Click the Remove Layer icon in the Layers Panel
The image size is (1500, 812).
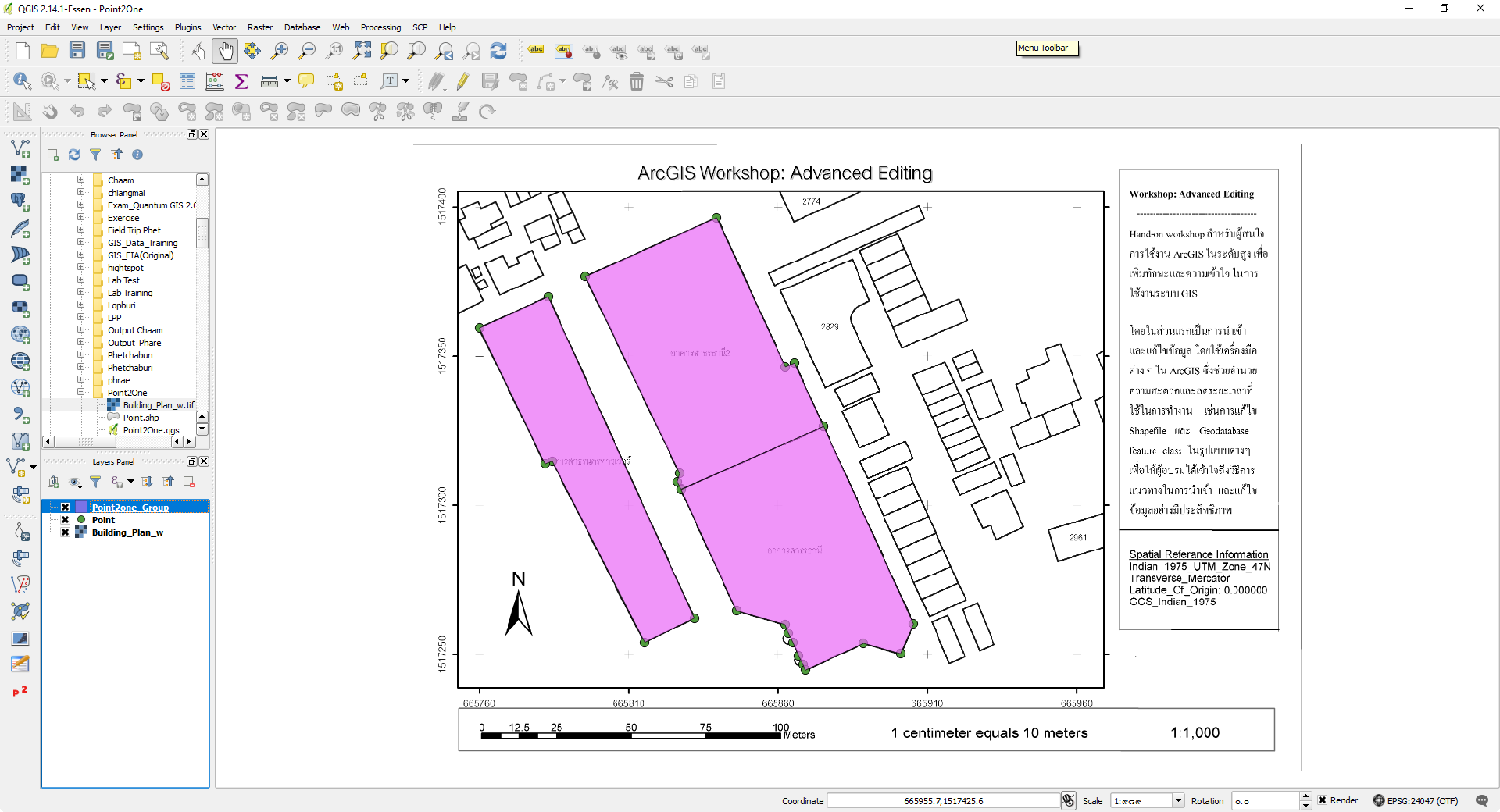coord(189,482)
